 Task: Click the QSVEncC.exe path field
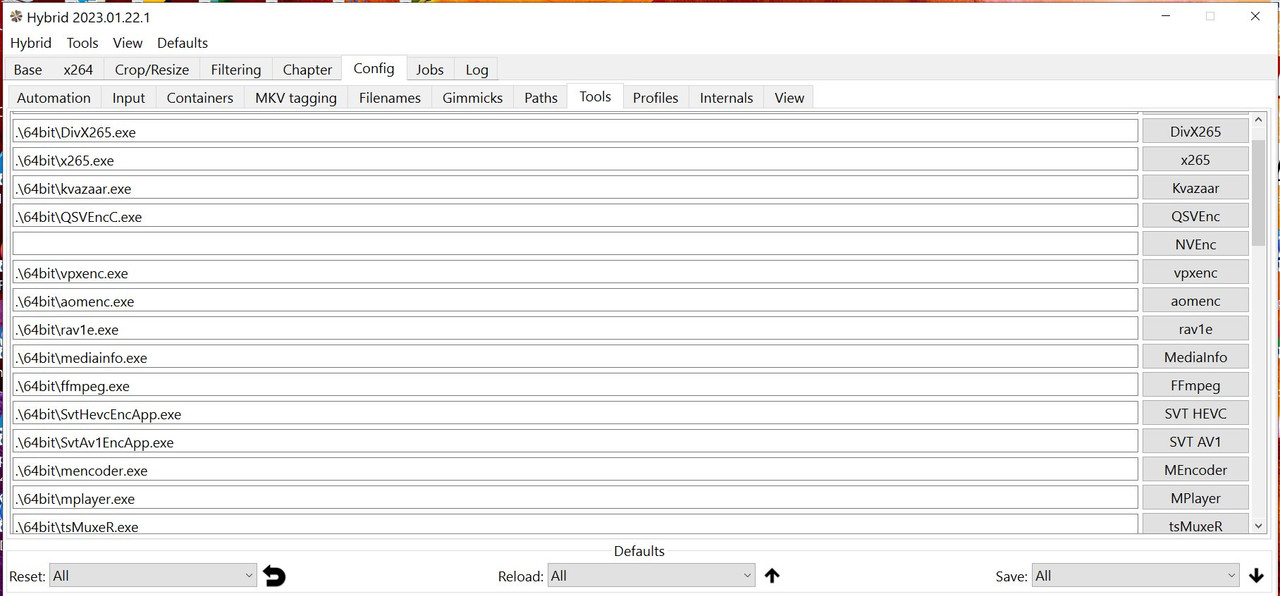(575, 216)
